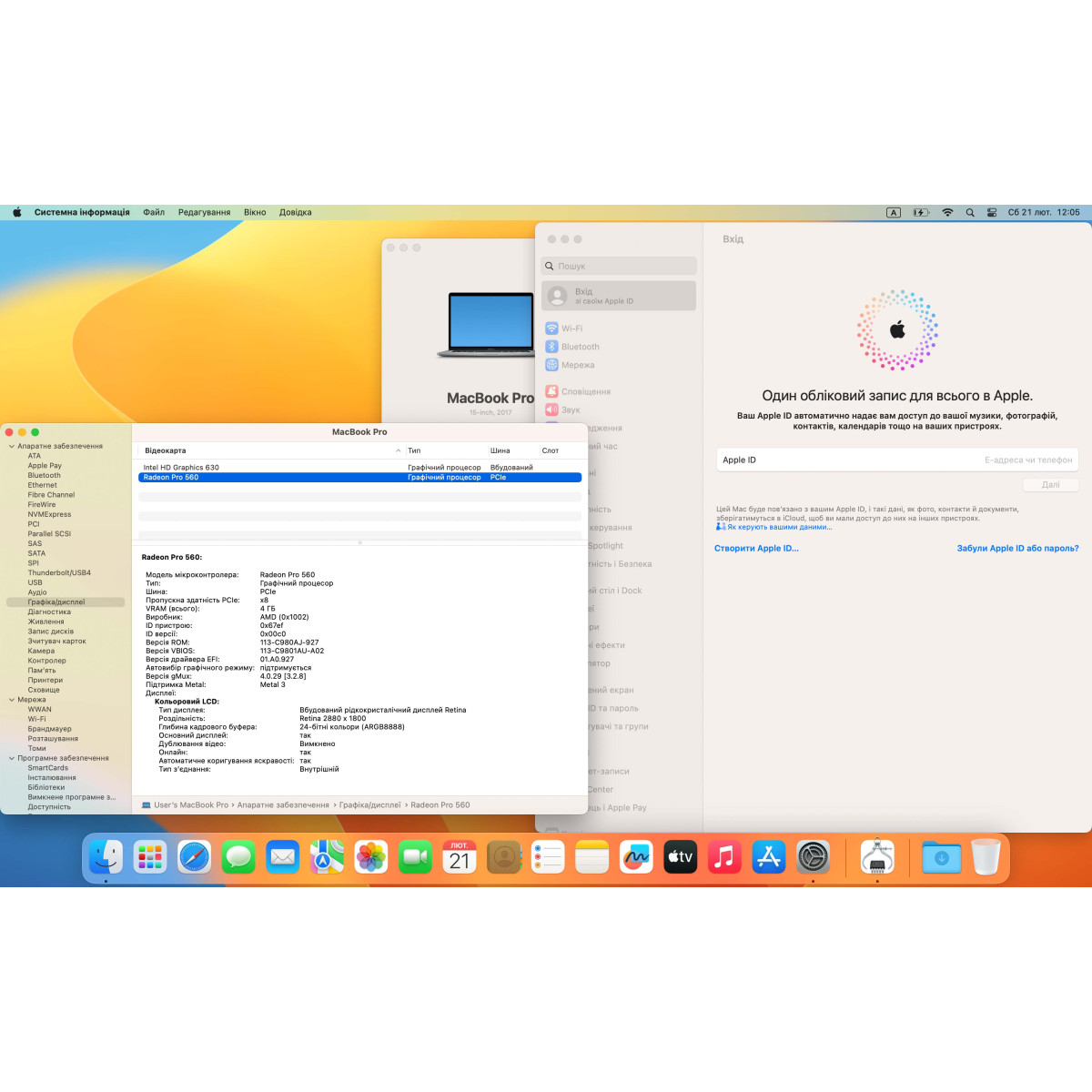Open the Mail app in Dock
1092x1092 pixels.
pos(282,856)
